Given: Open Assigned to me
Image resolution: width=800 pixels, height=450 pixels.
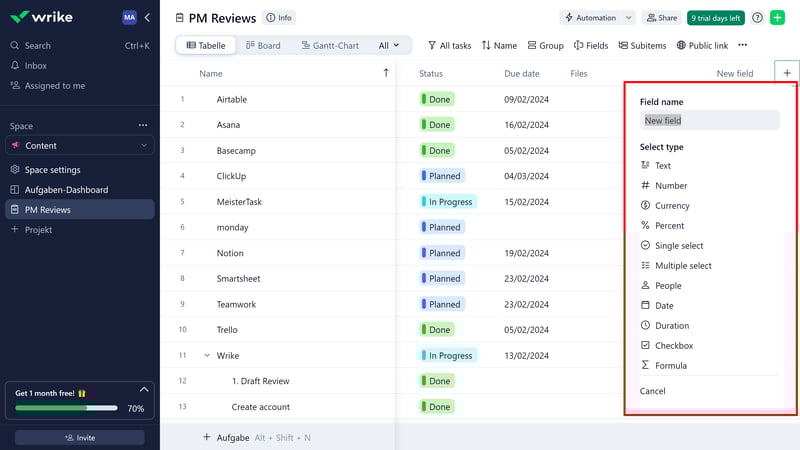Looking at the screenshot, I should 55,86.
